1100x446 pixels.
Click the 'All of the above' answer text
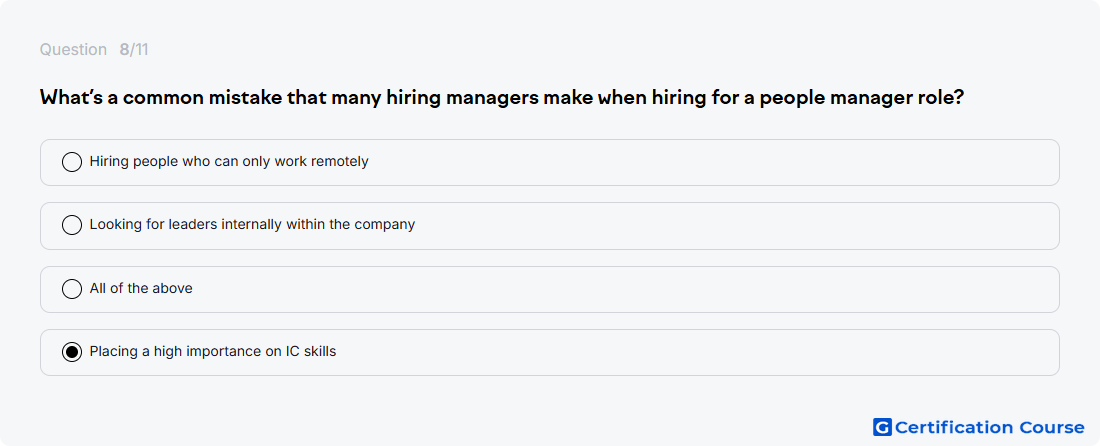[x=141, y=288]
